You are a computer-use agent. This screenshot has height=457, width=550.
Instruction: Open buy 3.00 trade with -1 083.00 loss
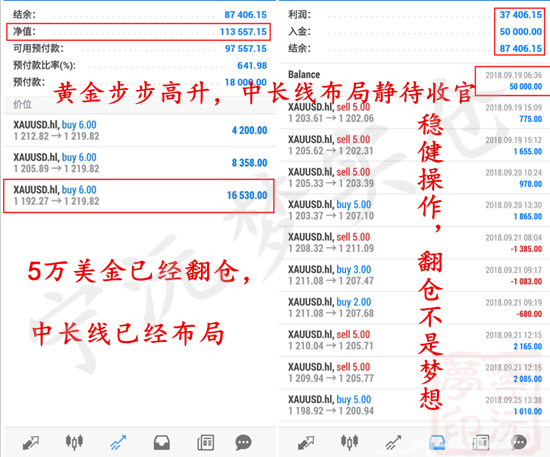pos(414,275)
